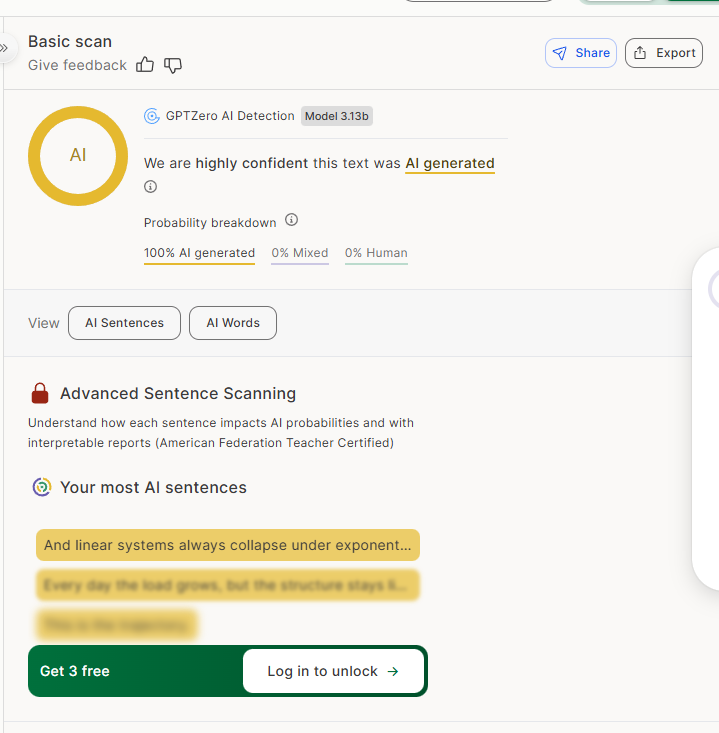Screen dimensions: 719x733
Task: Export the scan report
Action: coord(664,53)
